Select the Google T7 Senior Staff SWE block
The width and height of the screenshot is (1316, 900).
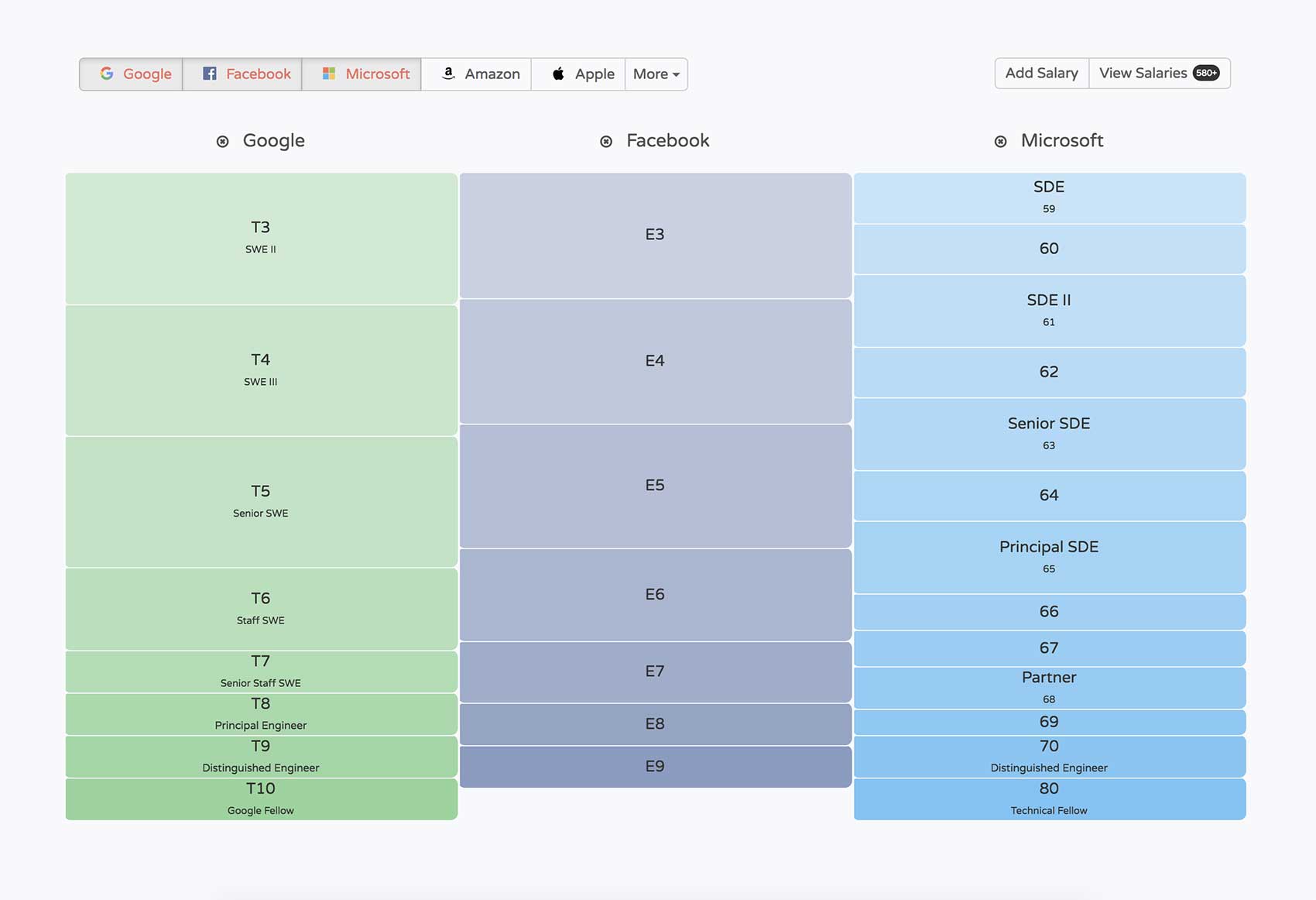[x=262, y=672]
